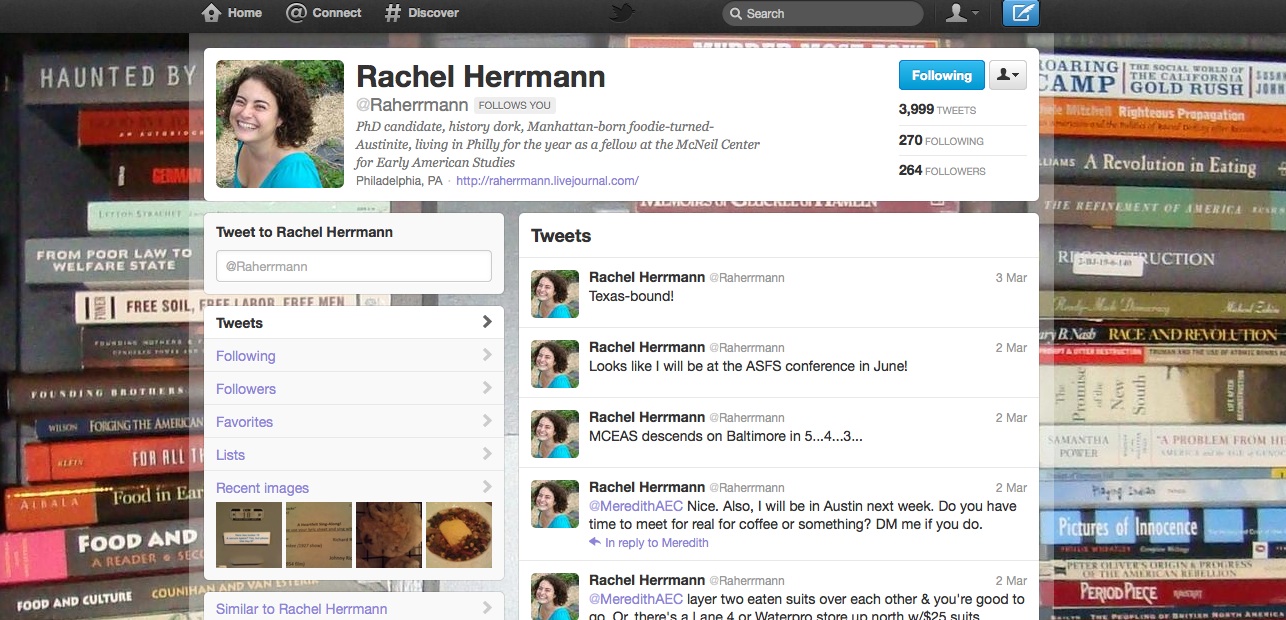Click the Home label in the top navigation
The image size is (1286, 620).
245,13
